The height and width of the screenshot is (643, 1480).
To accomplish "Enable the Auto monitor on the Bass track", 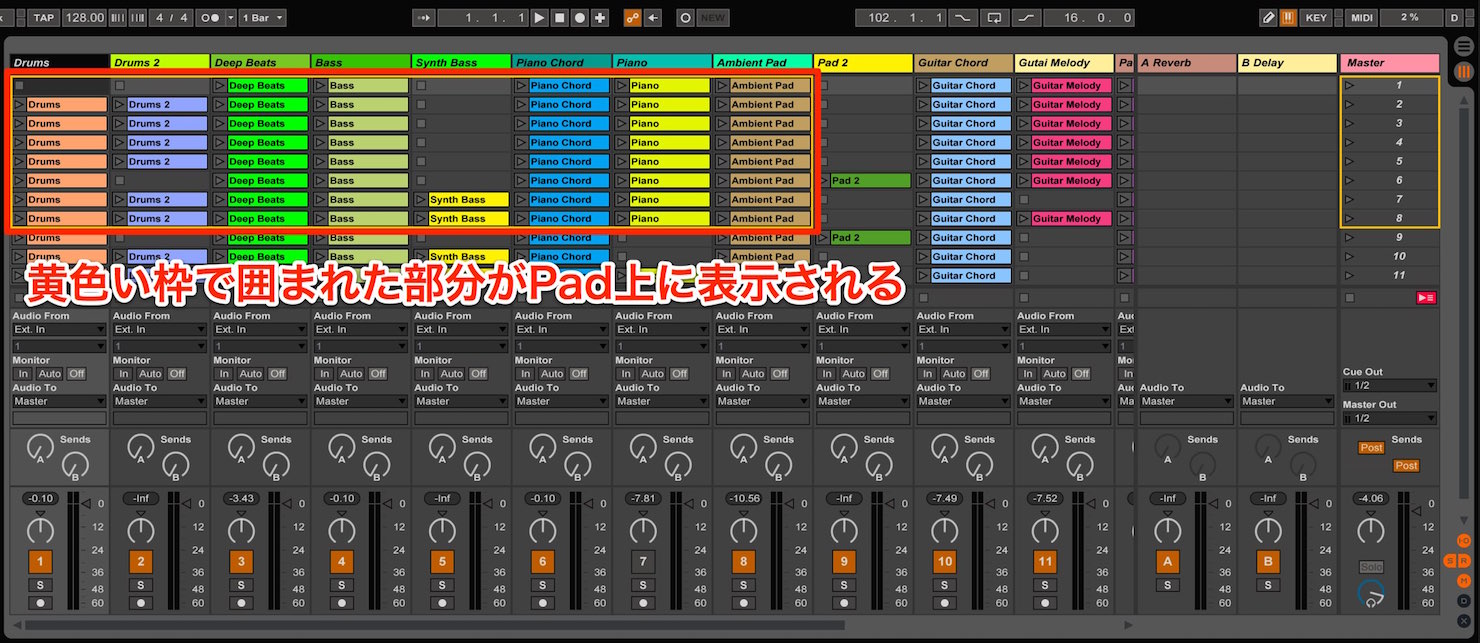I will (351, 374).
